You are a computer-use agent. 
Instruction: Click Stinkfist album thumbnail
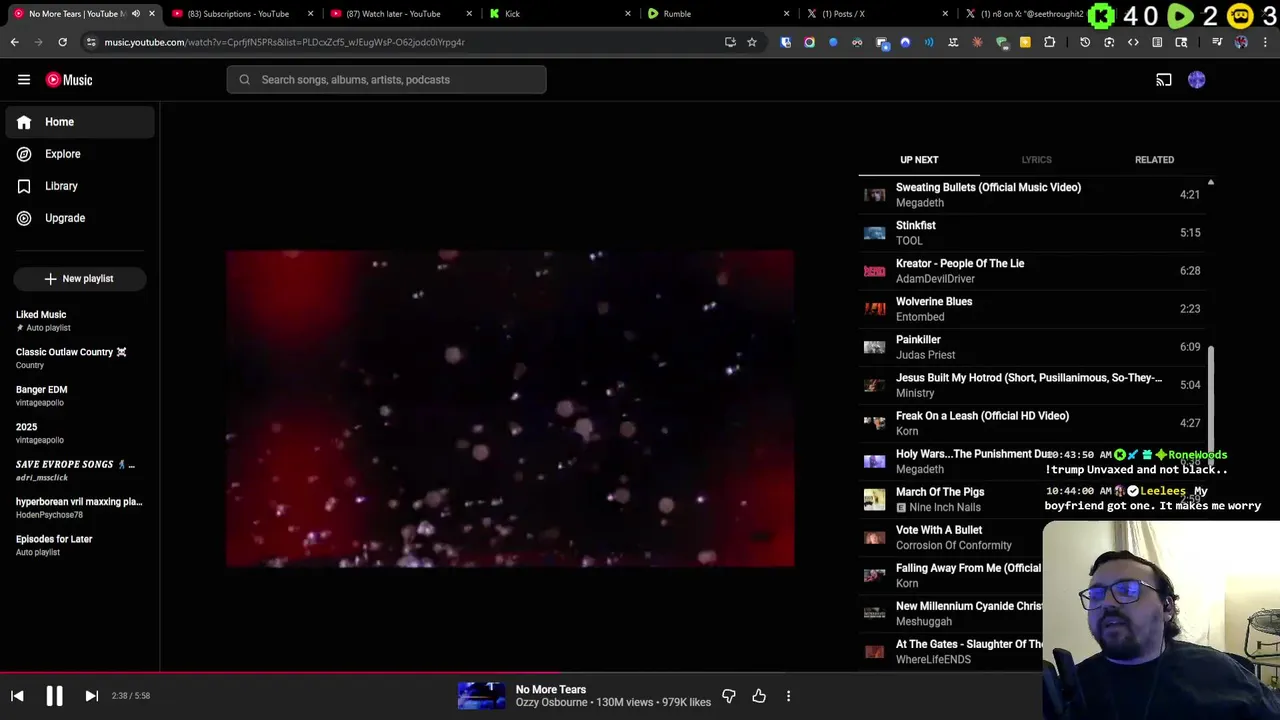[x=875, y=233]
